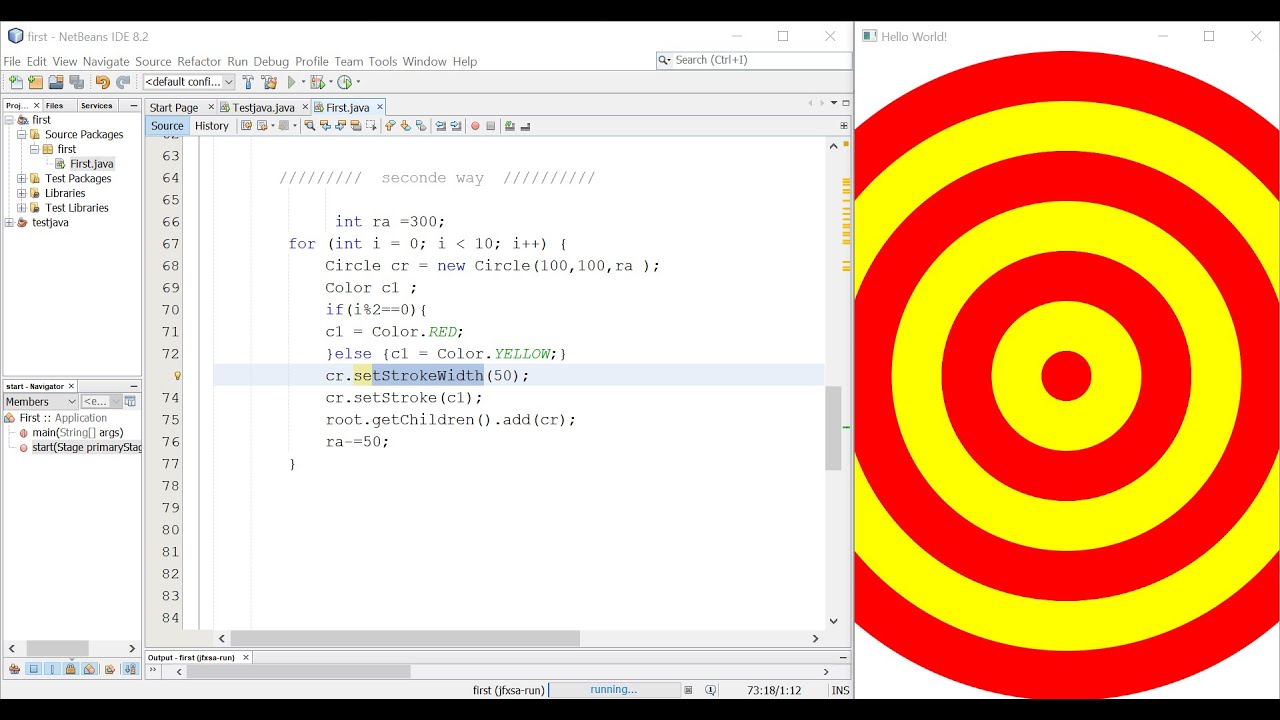Toggle Show Static Members filter in Navigator
Screen dimensions: 1280x720
click(x=52, y=669)
